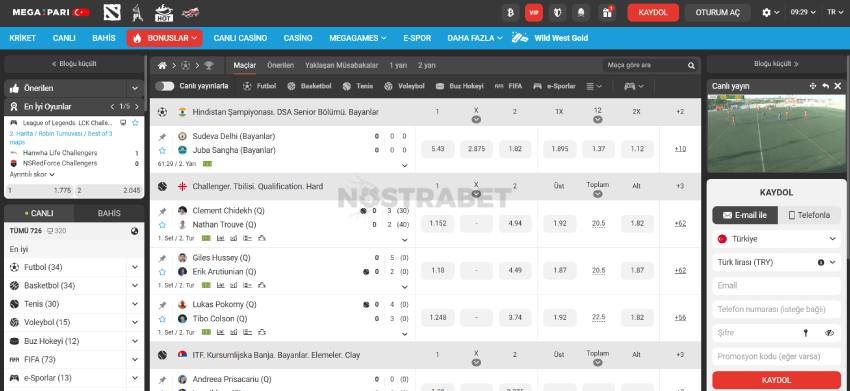The image size is (850, 391).
Task: Close the Canlı yayın panel
Action: tap(838, 86)
